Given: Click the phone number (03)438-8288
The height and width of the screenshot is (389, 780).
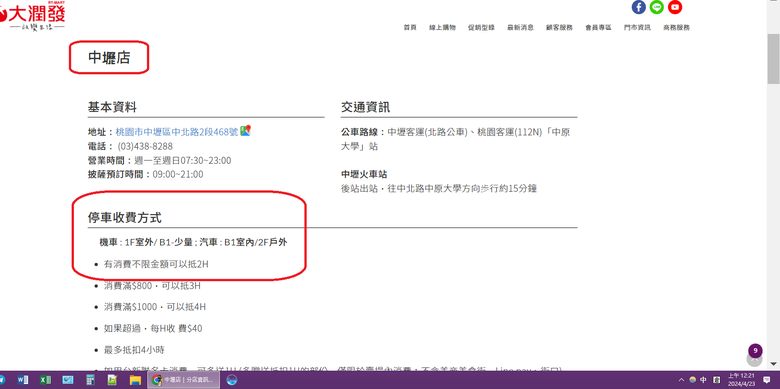Looking at the screenshot, I should [145, 146].
